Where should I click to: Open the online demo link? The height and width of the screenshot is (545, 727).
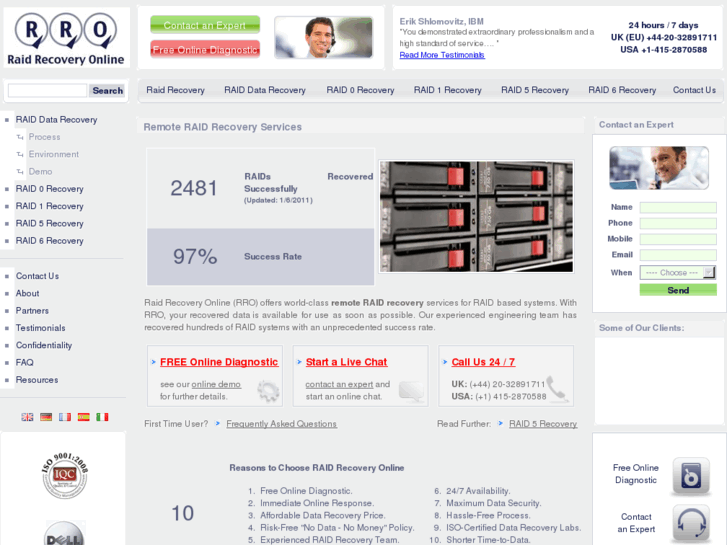tap(216, 385)
